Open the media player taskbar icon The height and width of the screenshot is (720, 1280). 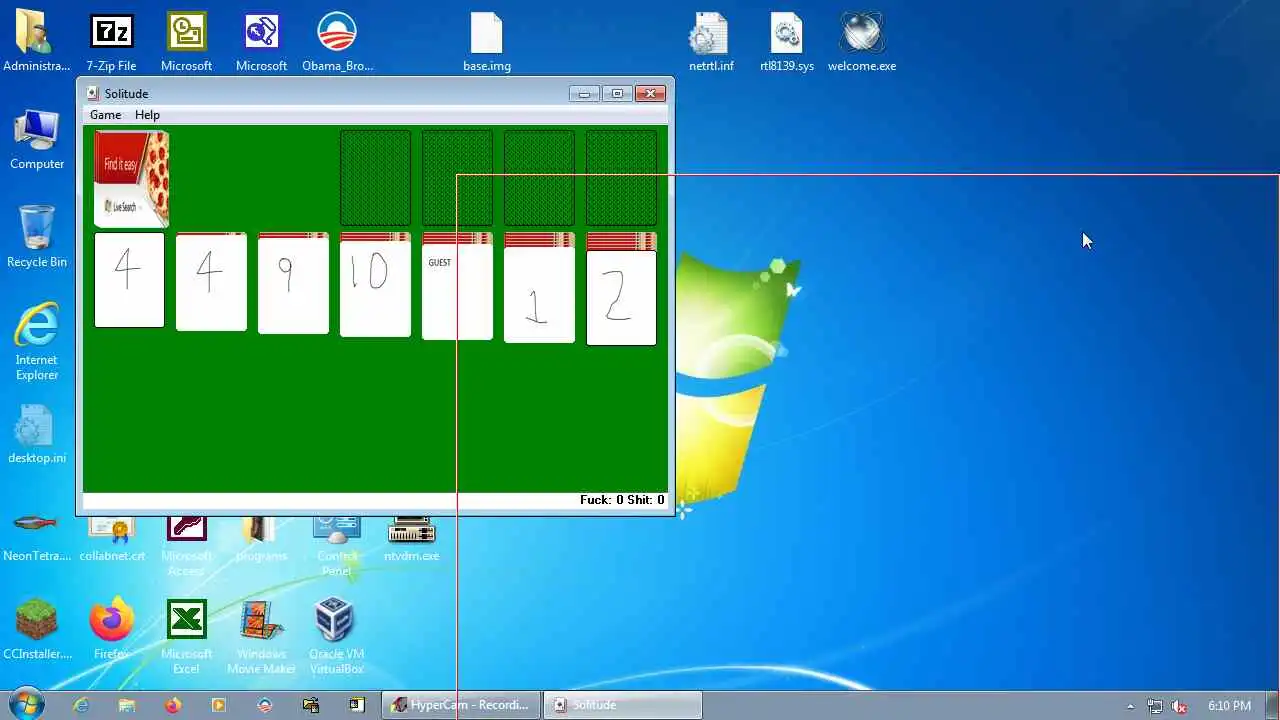219,705
